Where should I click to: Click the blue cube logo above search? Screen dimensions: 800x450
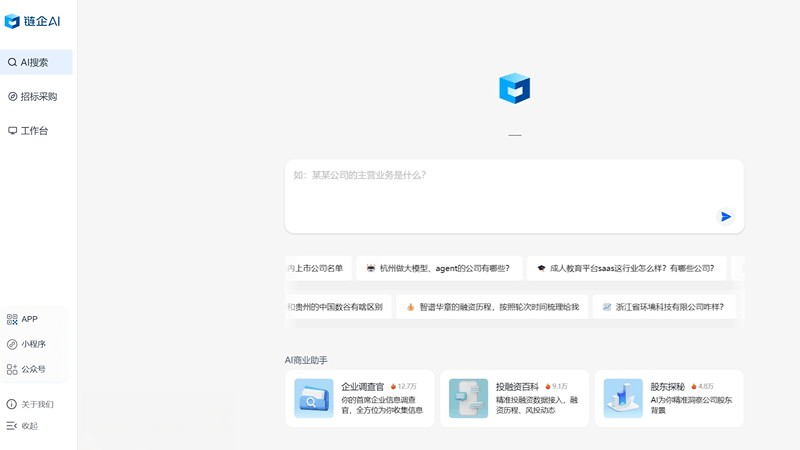[x=514, y=88]
